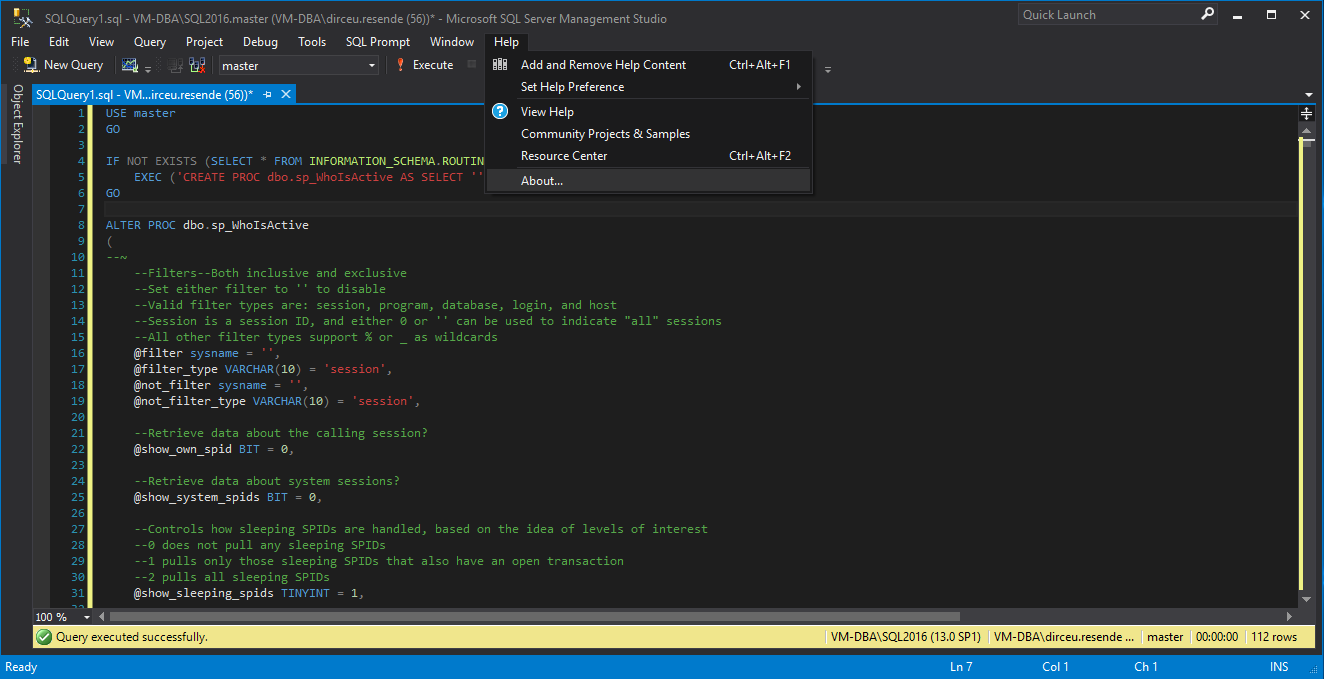
Task: Close the SQLQuery1.sql tab
Action: click(x=285, y=94)
